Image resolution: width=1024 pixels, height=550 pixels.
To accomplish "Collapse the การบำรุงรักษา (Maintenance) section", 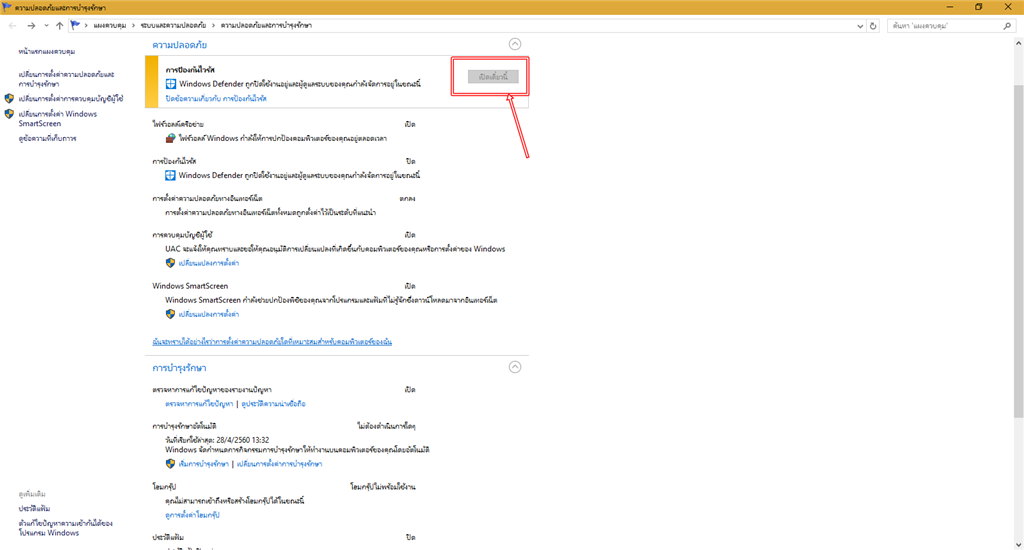I will 515,367.
